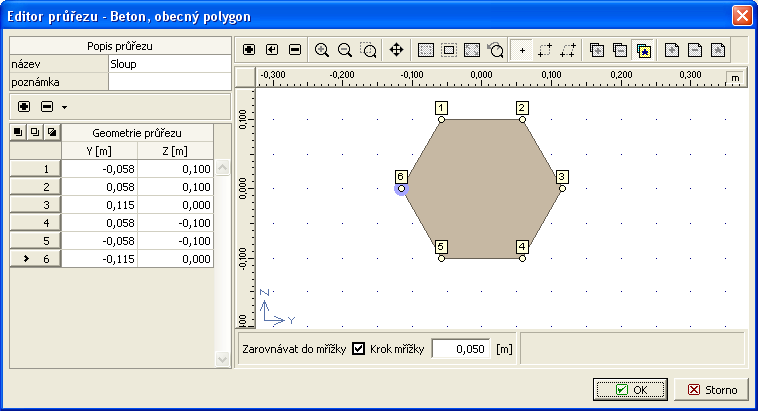Click the previous zoom icon with curved arrow
This screenshot has width=758, height=411.
point(496,50)
